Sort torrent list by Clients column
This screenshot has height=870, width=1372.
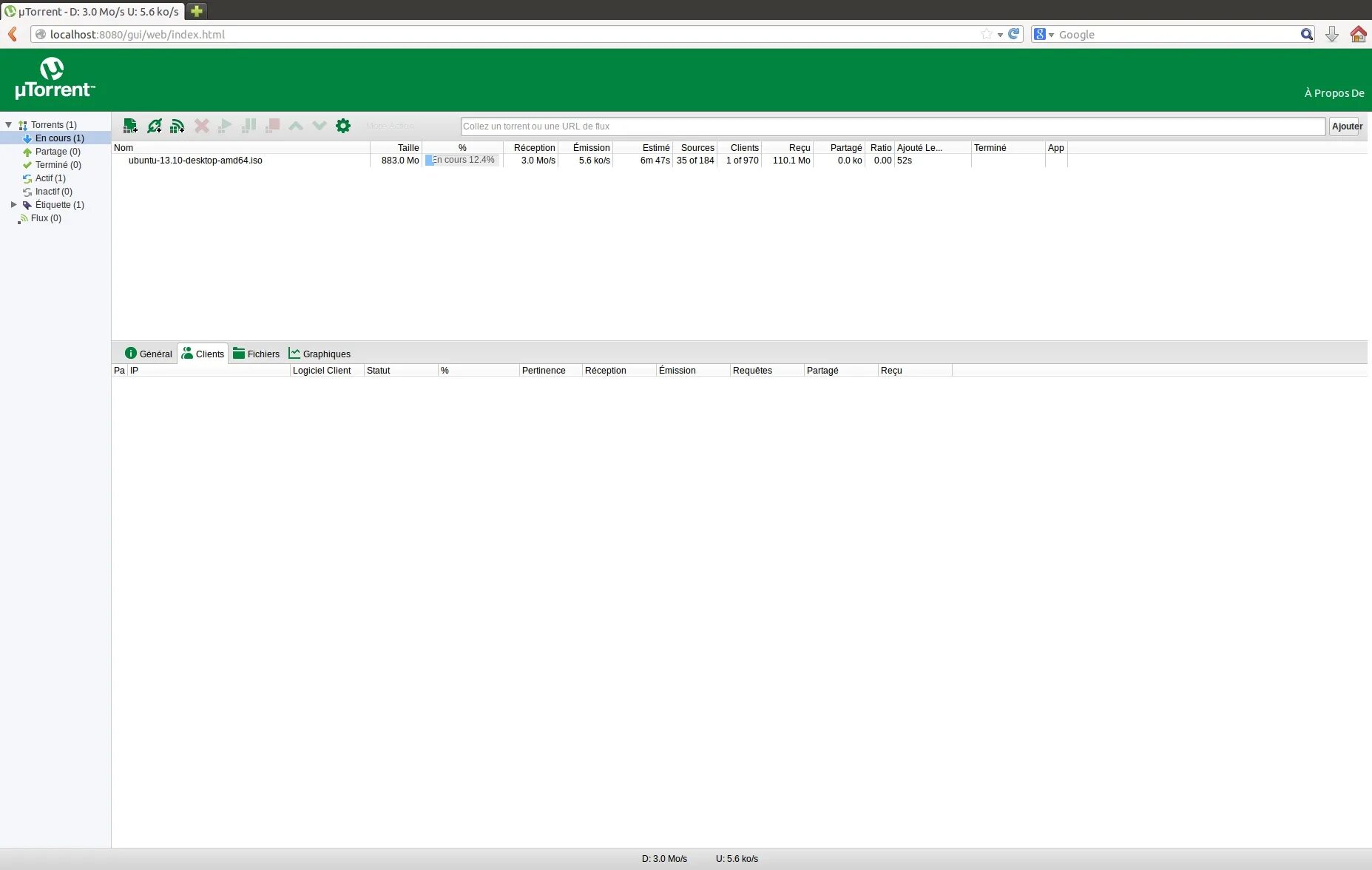coord(739,148)
